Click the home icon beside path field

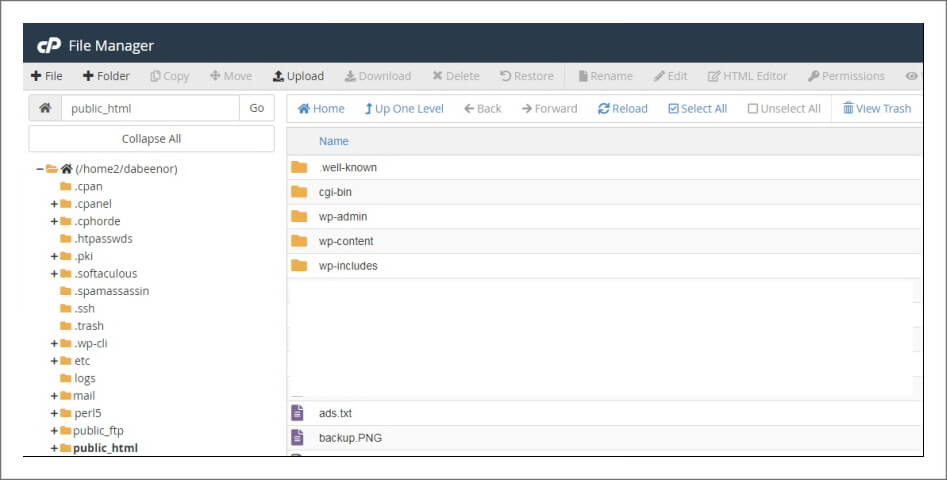[45, 108]
